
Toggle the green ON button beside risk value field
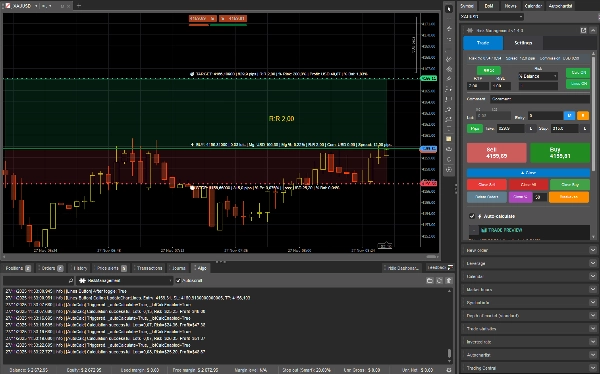(x=578, y=84)
